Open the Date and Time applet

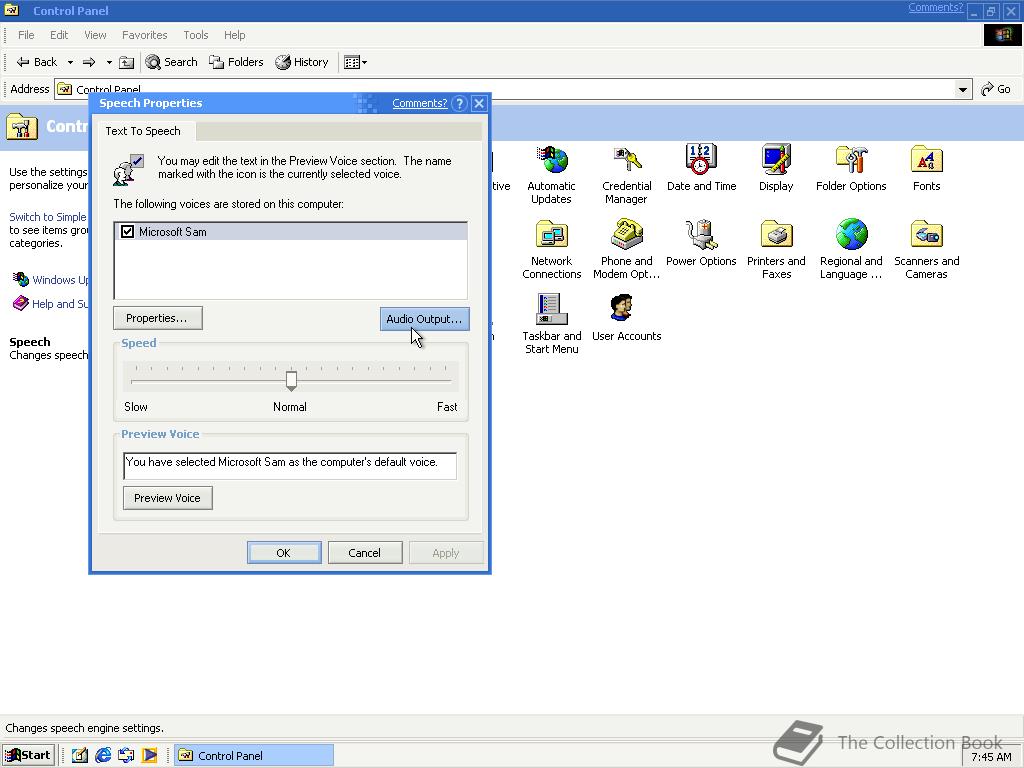(x=701, y=167)
